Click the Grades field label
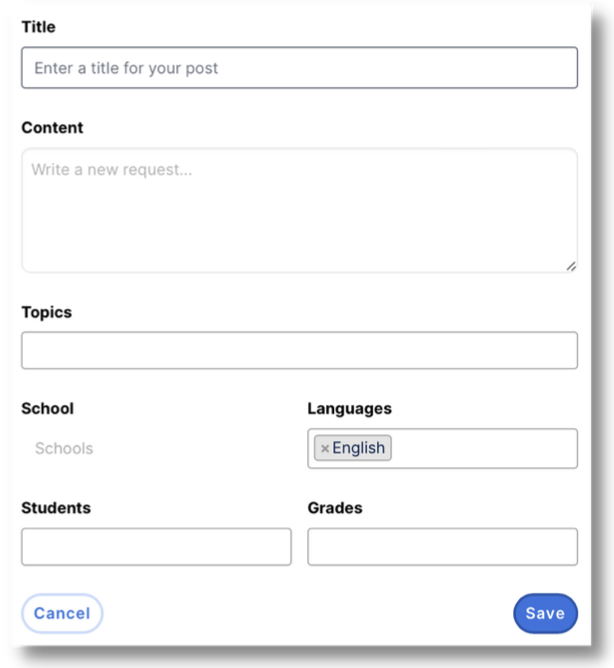The width and height of the screenshot is (614, 668). point(334,507)
